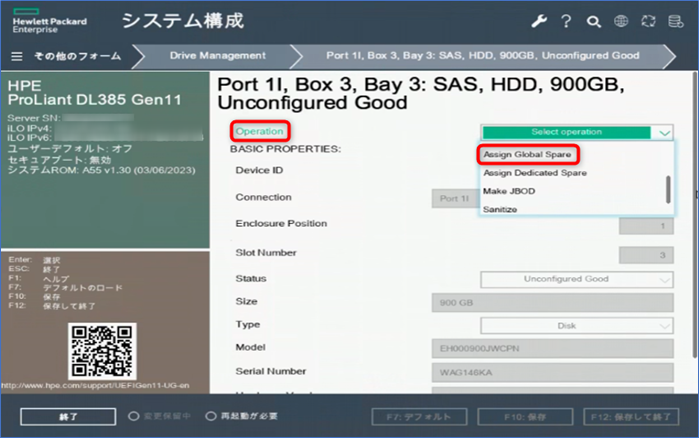699x438 pixels.
Task: Click the main page vertical scrollbar
Action: point(694,214)
